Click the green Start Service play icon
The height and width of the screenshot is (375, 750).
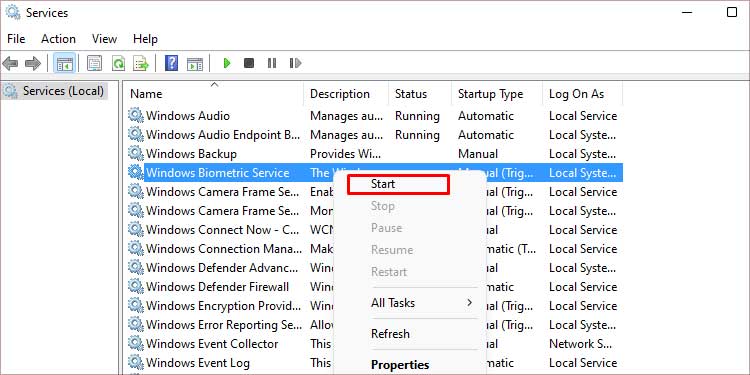[x=227, y=63]
